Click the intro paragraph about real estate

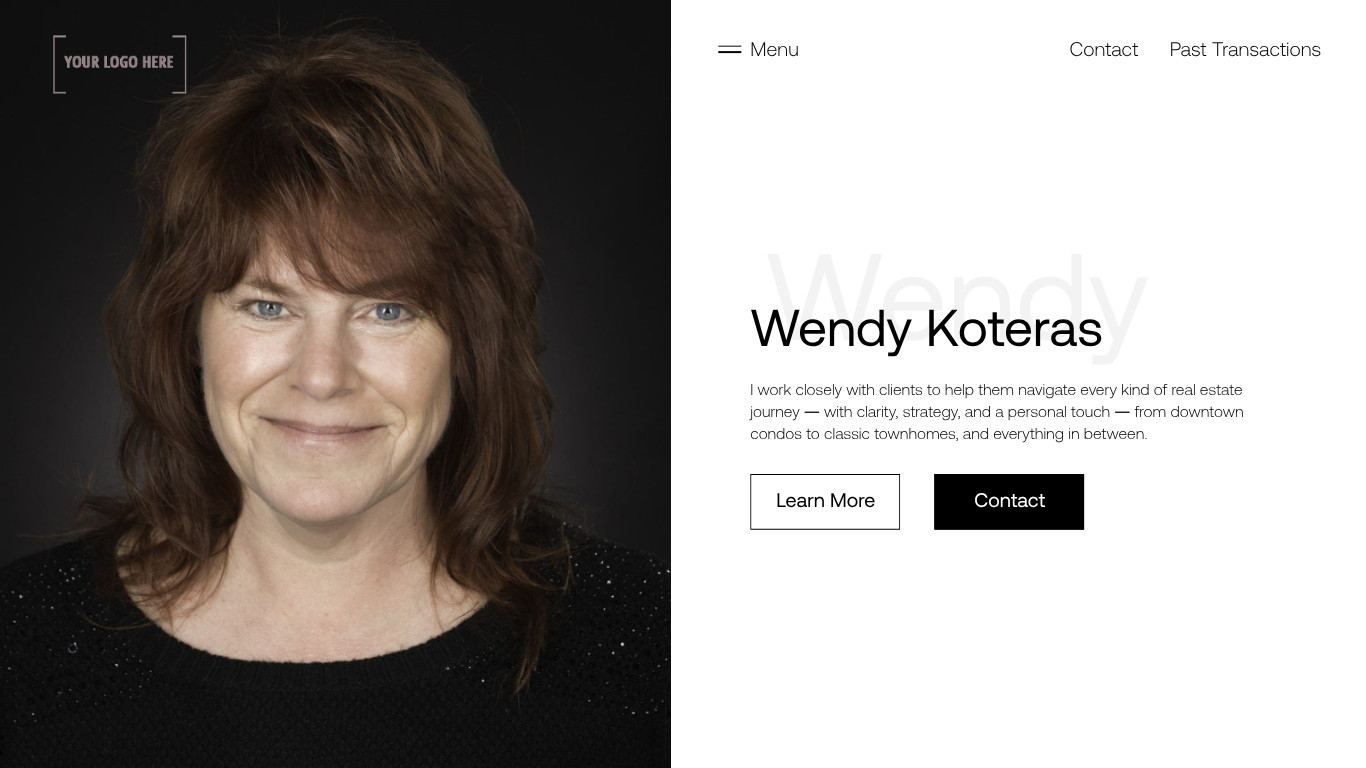(x=997, y=411)
